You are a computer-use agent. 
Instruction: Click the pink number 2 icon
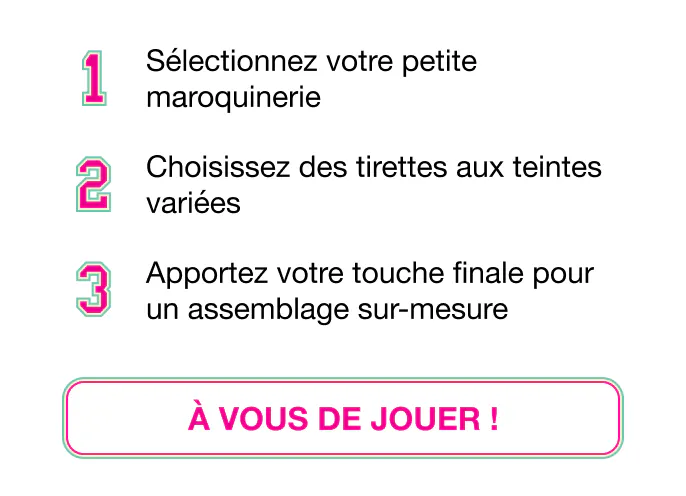(93, 183)
